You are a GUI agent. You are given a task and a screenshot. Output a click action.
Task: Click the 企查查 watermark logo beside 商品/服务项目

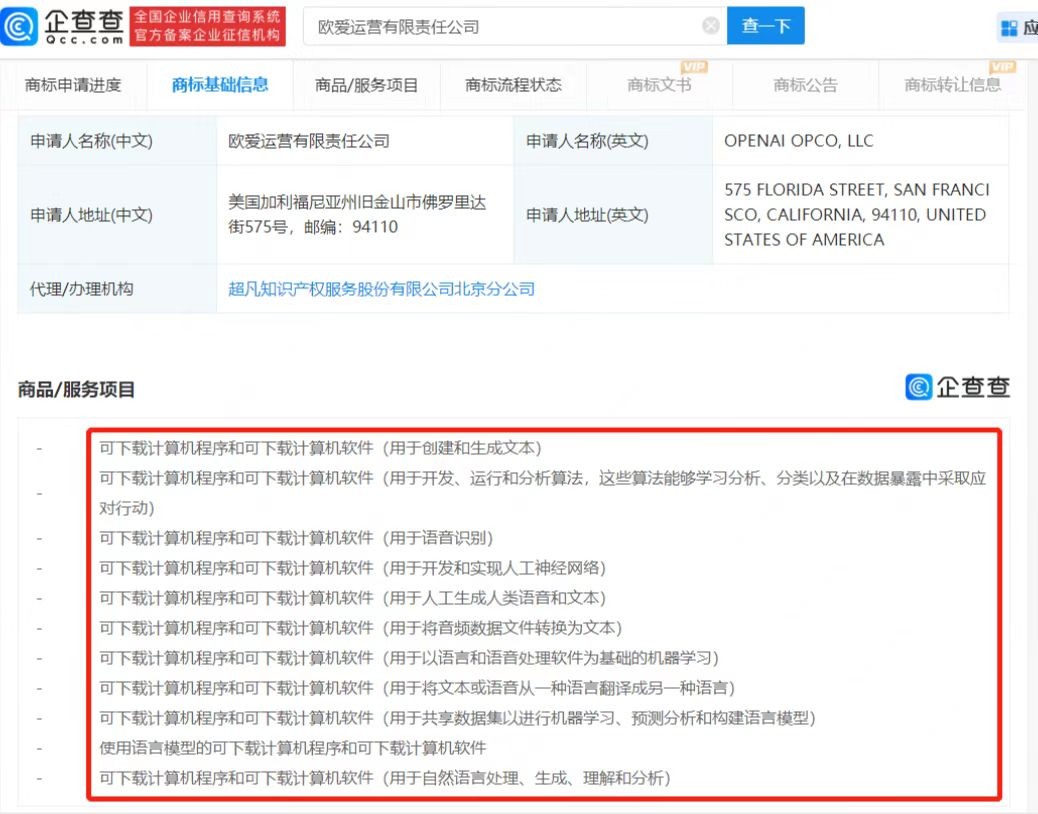tap(957, 386)
